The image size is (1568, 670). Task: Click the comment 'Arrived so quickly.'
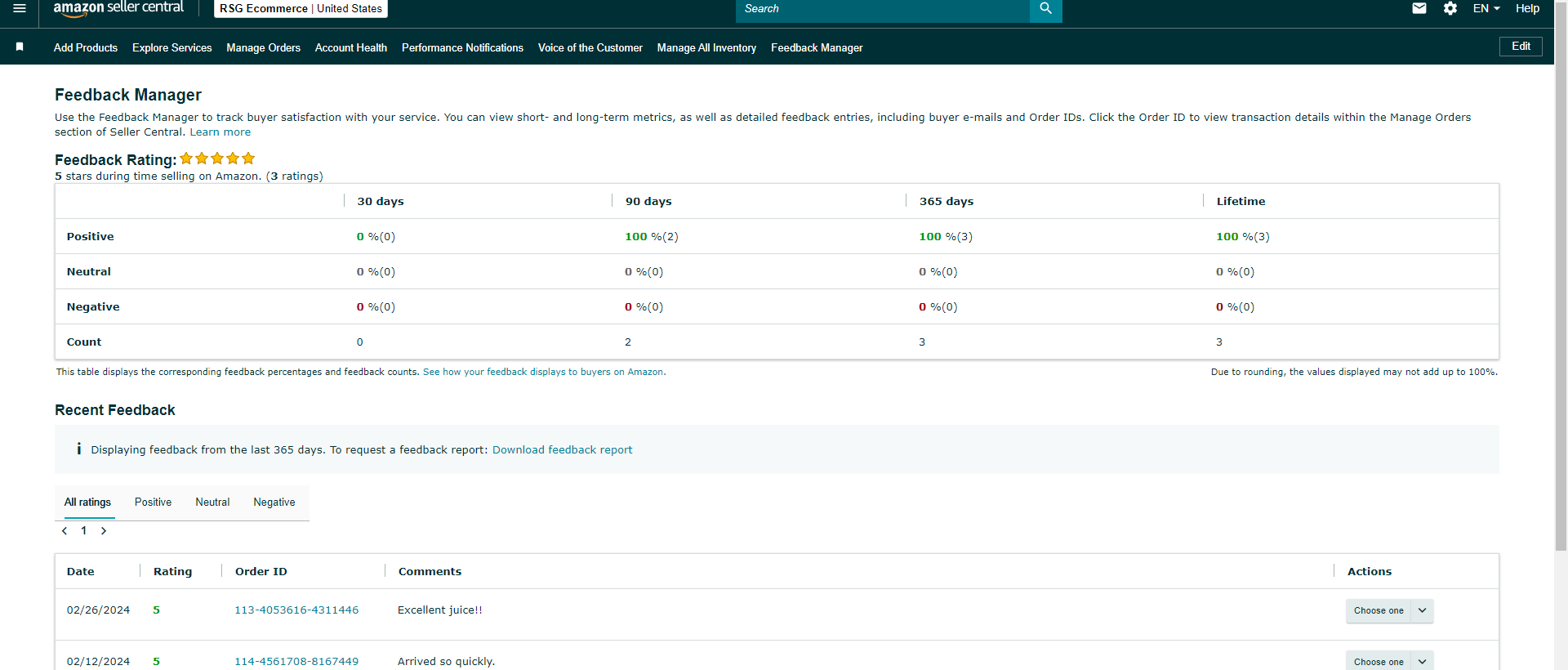(x=447, y=662)
